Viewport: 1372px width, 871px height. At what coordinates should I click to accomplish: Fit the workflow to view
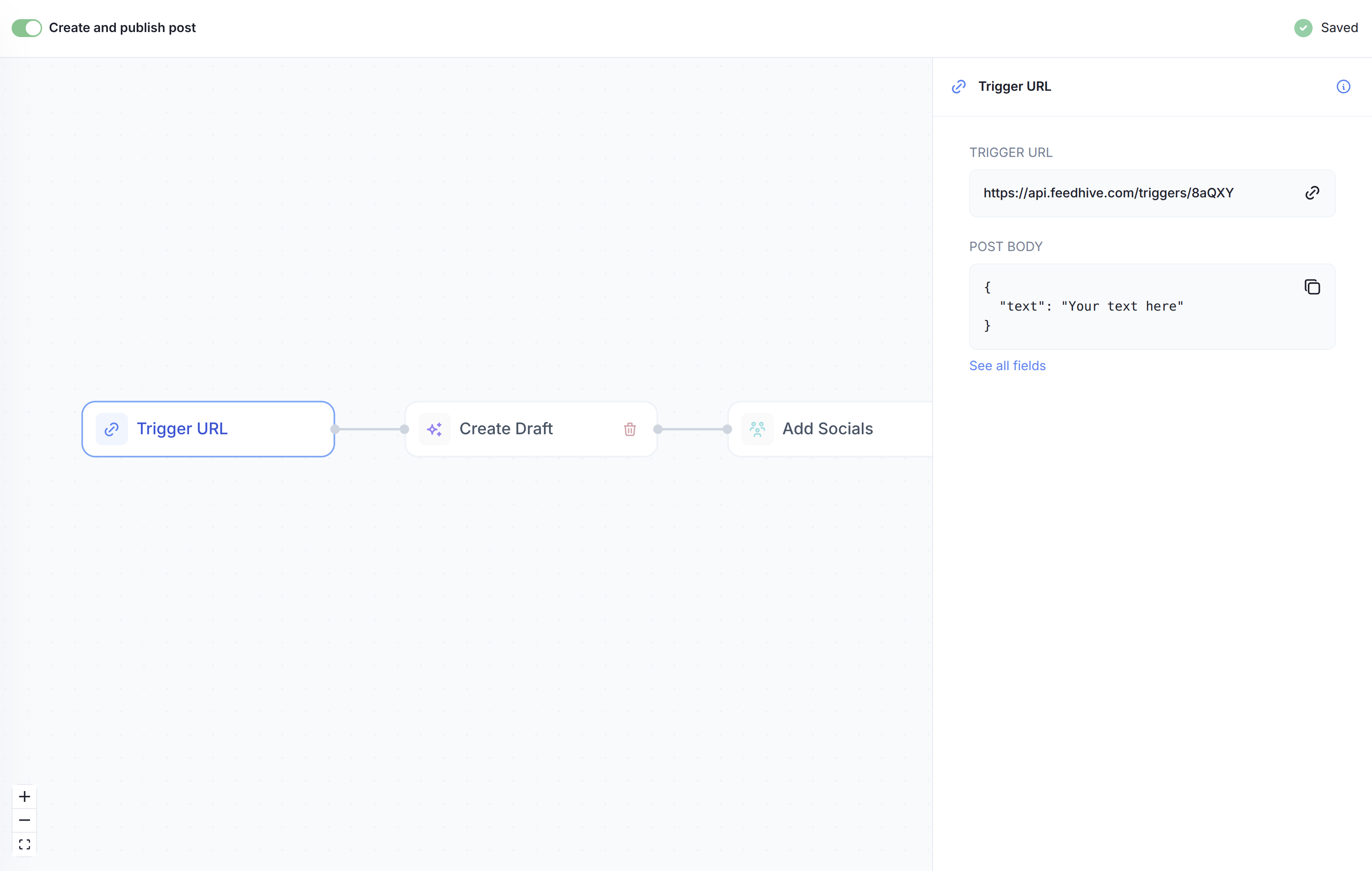click(25, 844)
